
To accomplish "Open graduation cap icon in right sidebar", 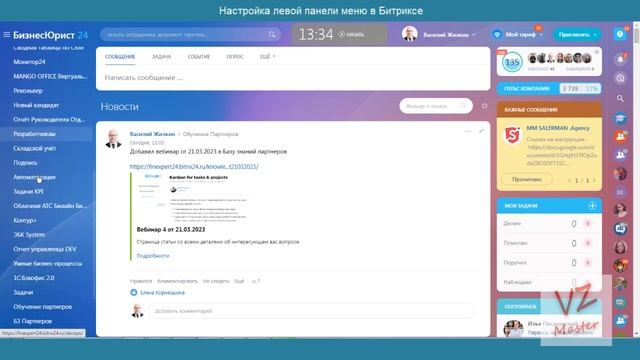I will 620,118.
